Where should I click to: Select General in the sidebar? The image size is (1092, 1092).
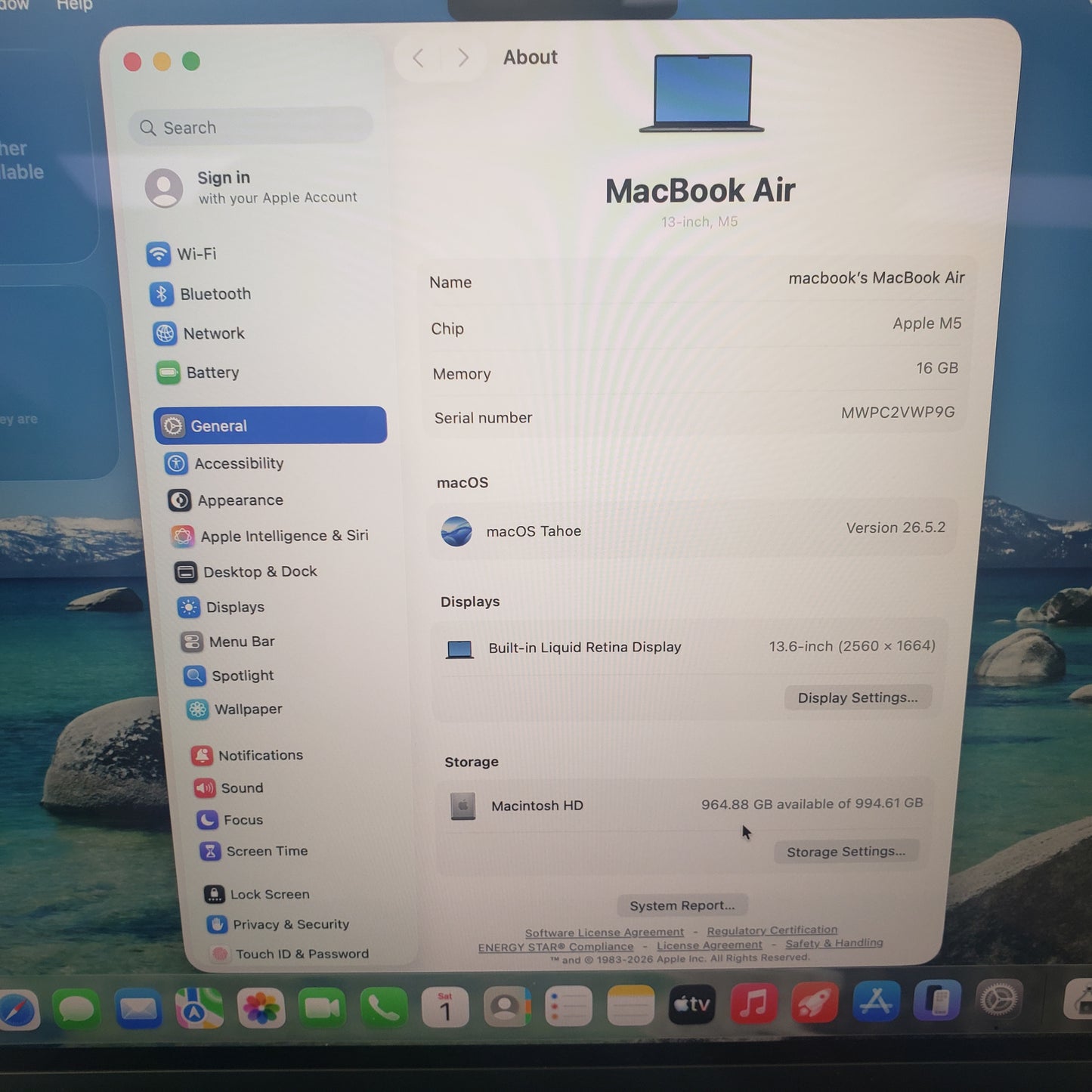[x=271, y=425]
